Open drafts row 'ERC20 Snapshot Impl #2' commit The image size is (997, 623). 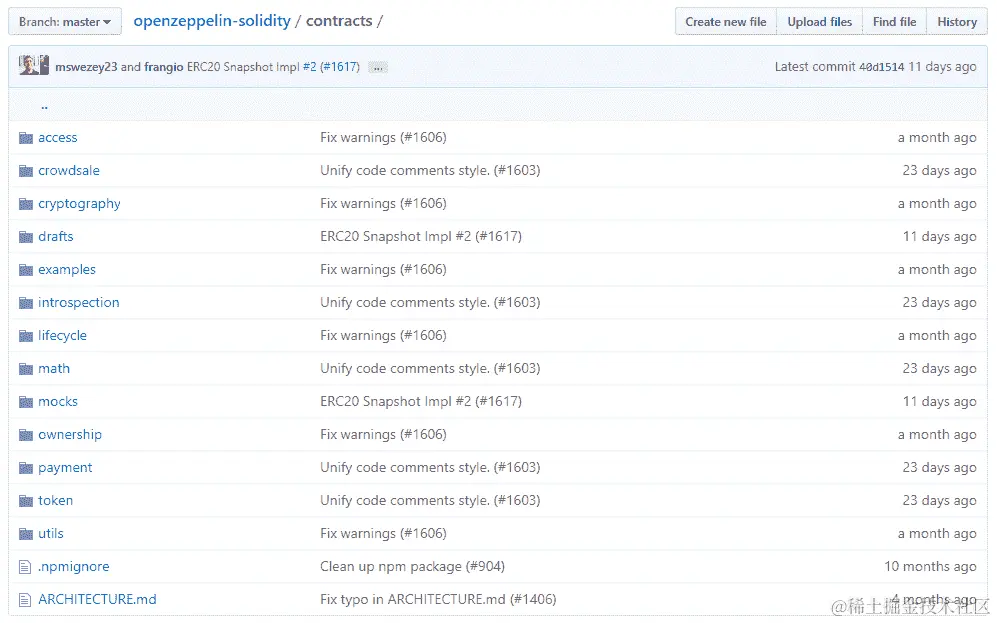(x=421, y=236)
